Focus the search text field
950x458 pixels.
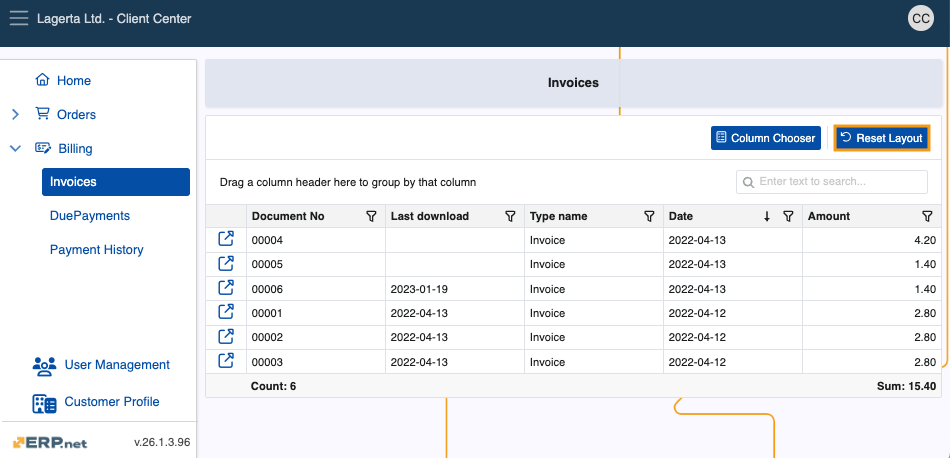[831, 182]
